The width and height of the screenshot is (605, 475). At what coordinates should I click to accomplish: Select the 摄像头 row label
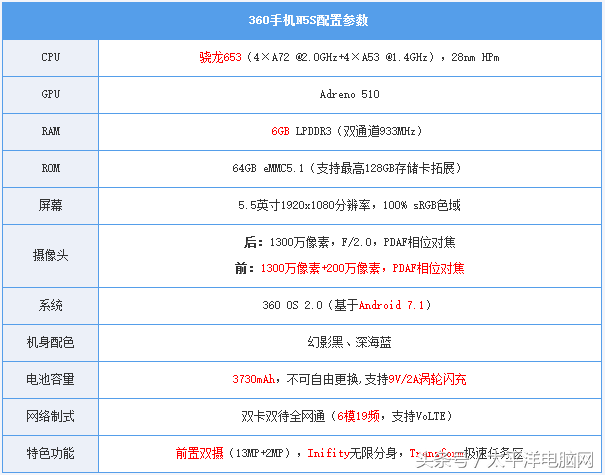51,255
